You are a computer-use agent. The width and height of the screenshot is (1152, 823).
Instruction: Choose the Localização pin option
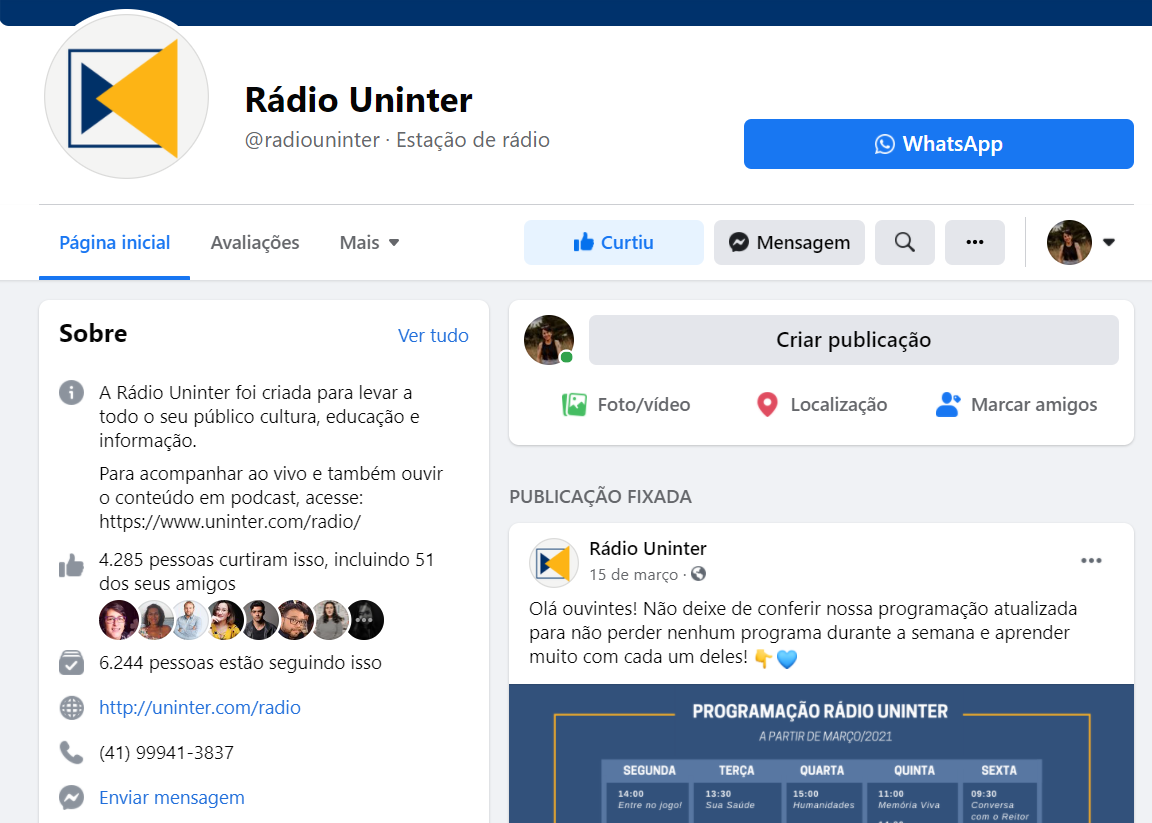[x=821, y=405]
